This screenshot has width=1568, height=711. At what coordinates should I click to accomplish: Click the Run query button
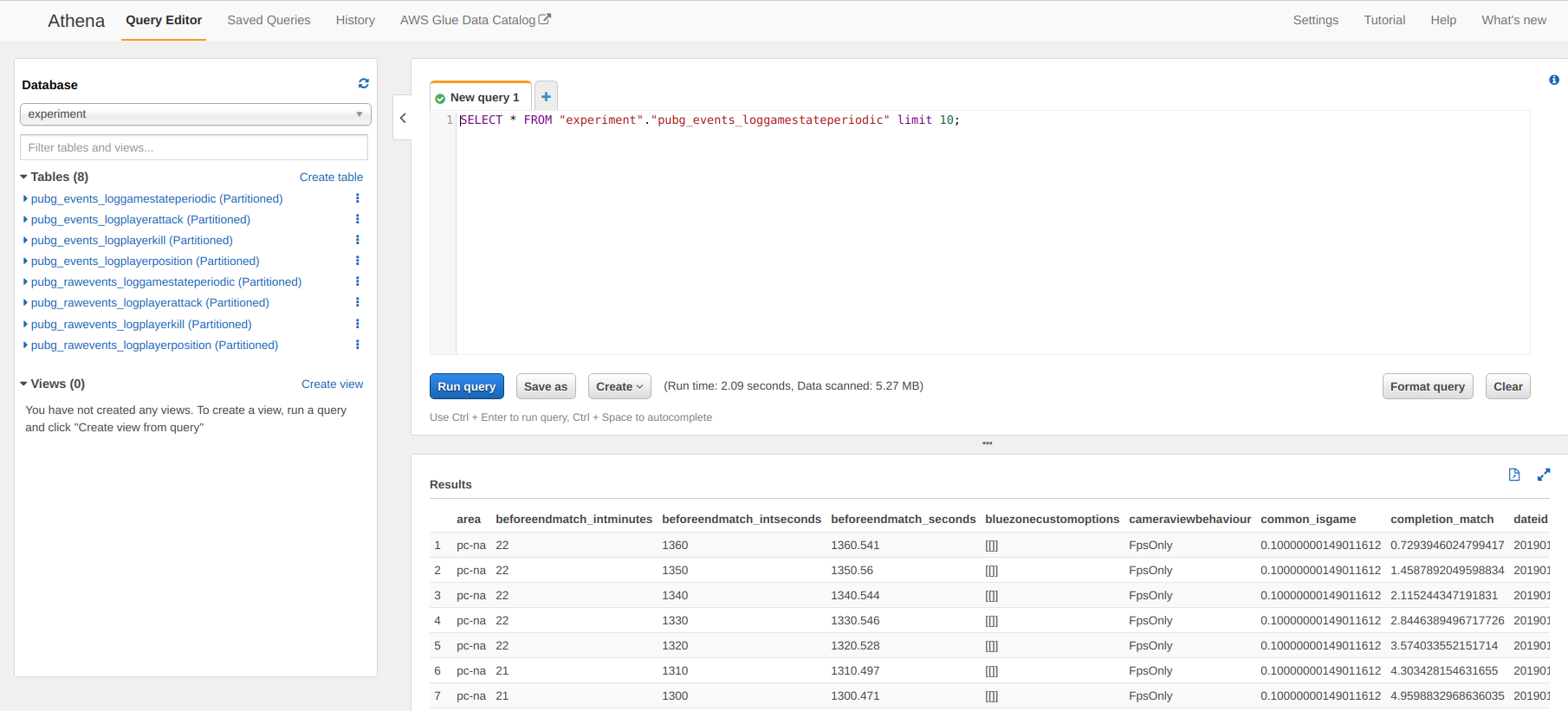[x=466, y=386]
